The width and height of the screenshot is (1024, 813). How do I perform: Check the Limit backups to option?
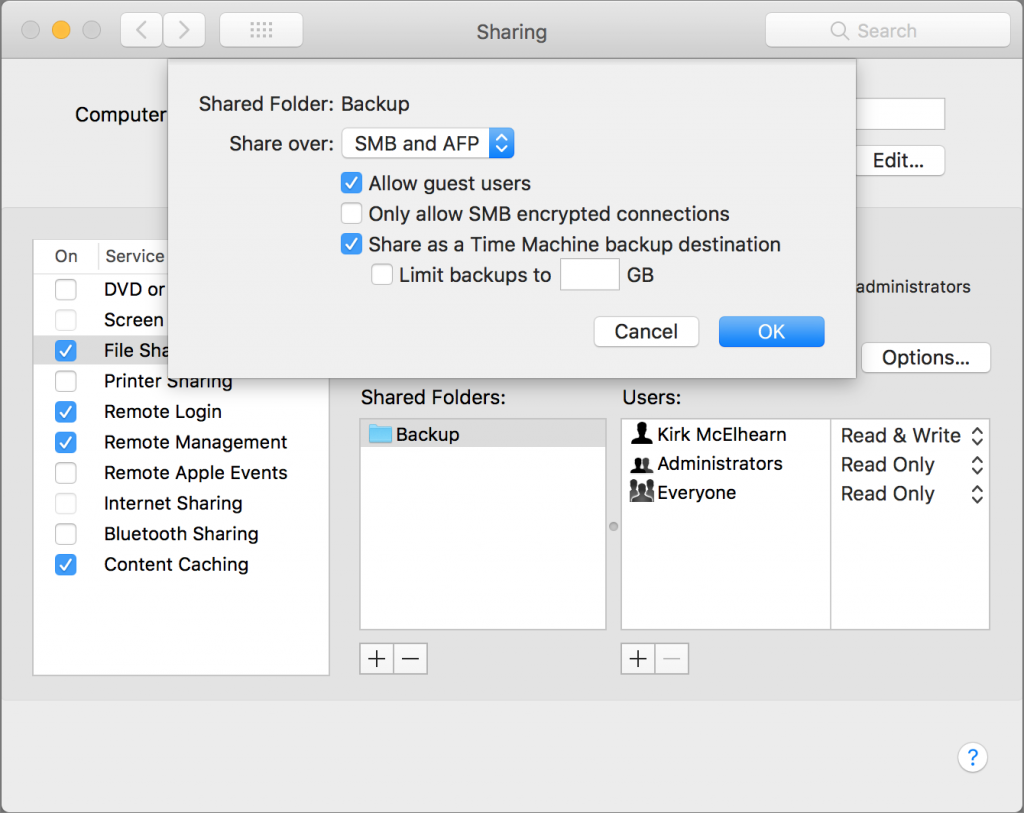click(381, 273)
